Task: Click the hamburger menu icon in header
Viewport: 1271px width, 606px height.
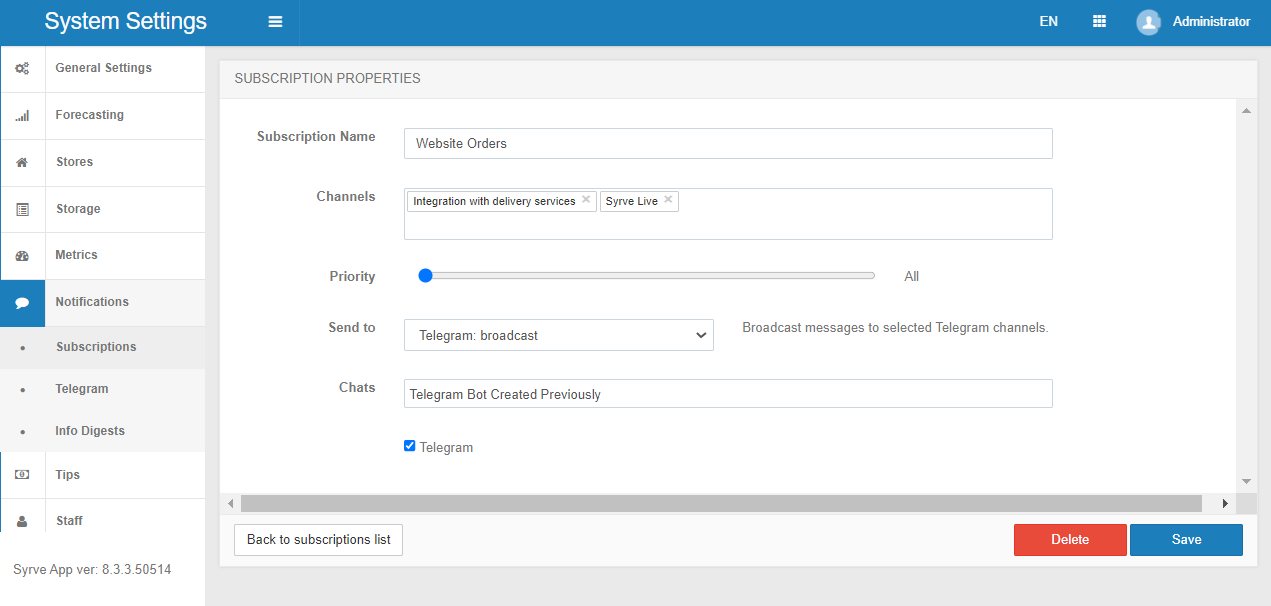Action: click(275, 22)
